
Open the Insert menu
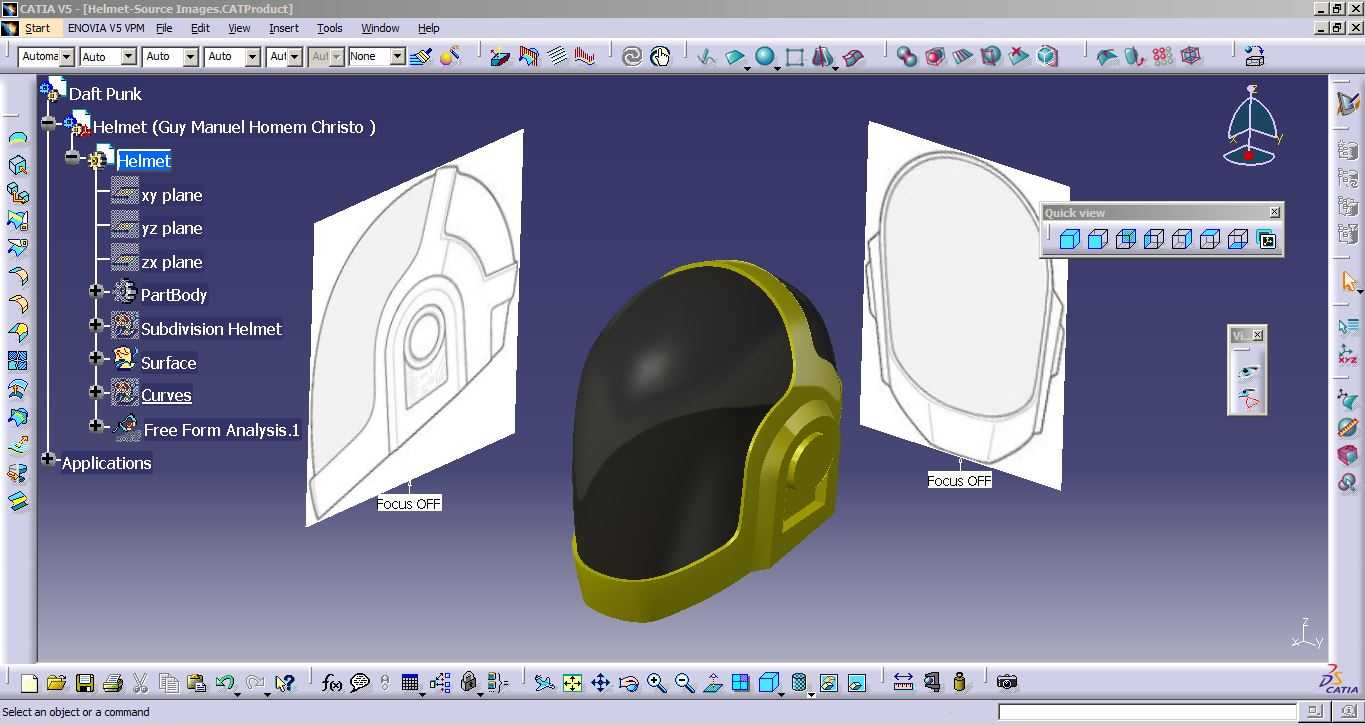tap(284, 28)
